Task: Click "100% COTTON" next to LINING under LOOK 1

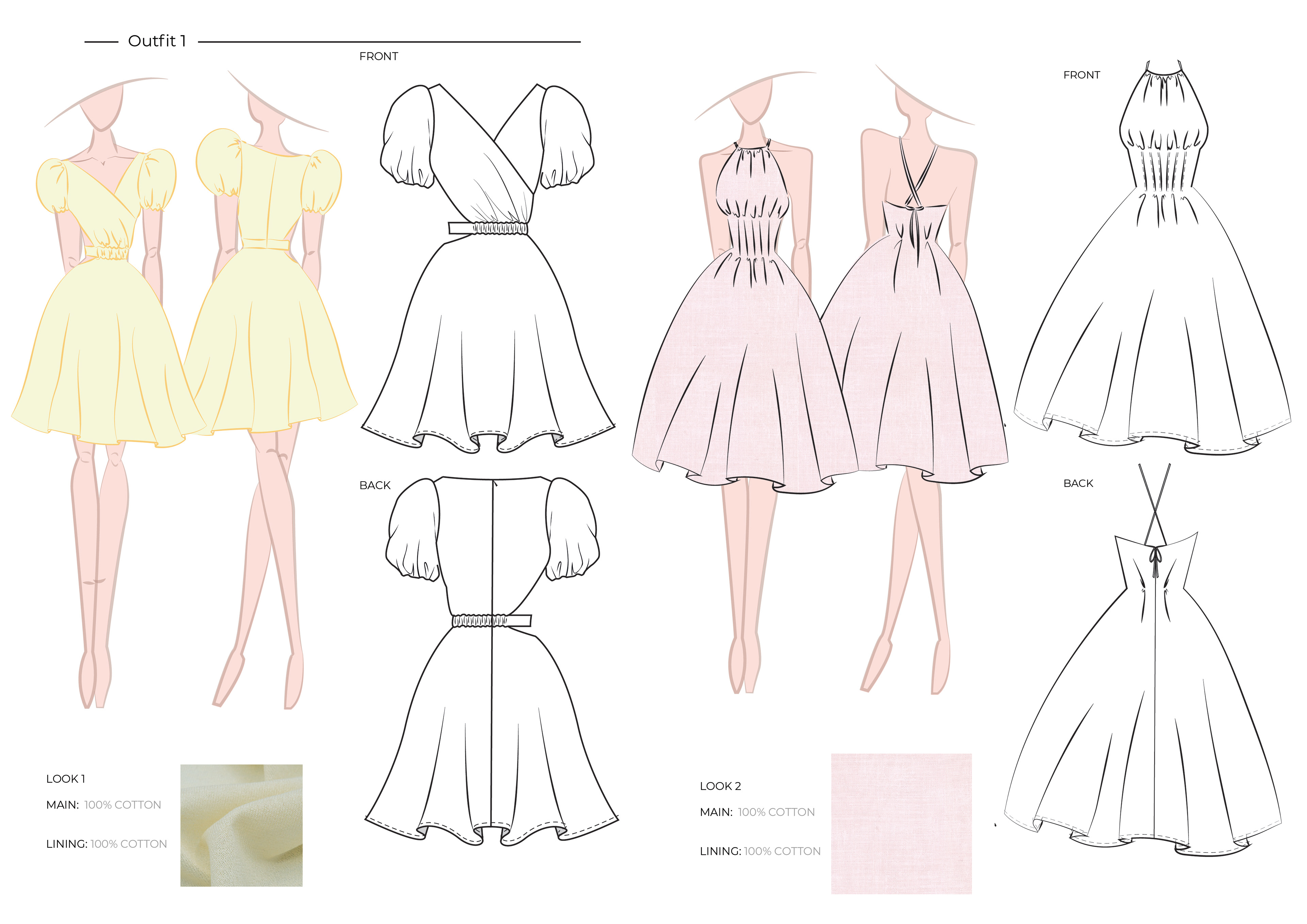Action: (x=129, y=844)
